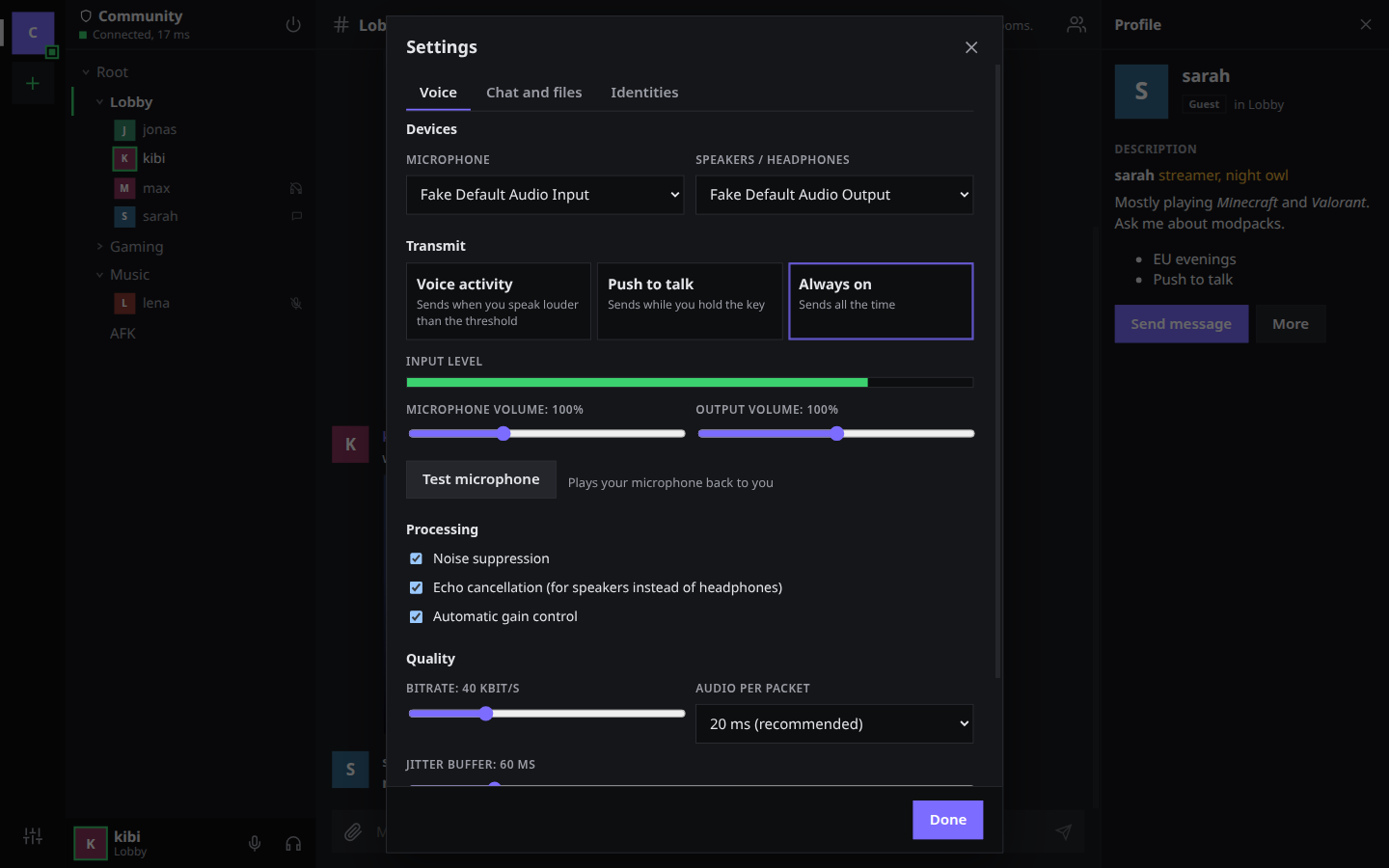Screen dimensions: 1389x868
Task: Toggle the headphones deafen icon in the user bar
Action: pyautogui.click(x=293, y=844)
